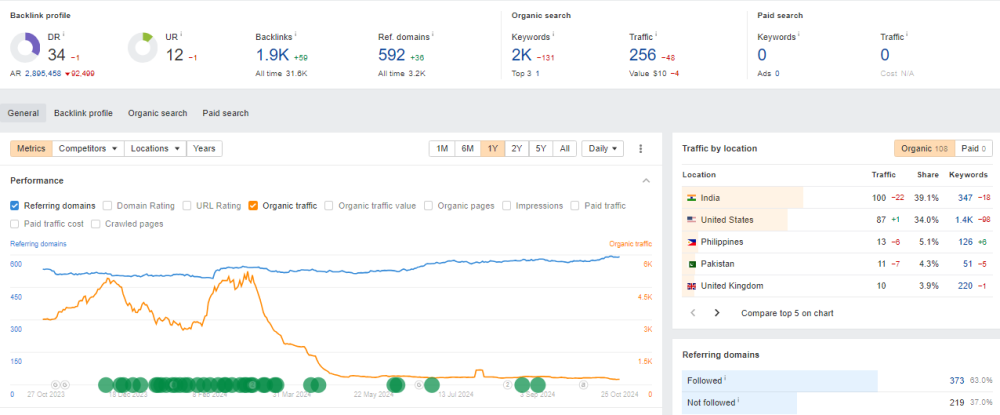Open the Locations dropdown
Image resolution: width=1000 pixels, height=415 pixels.
point(156,149)
